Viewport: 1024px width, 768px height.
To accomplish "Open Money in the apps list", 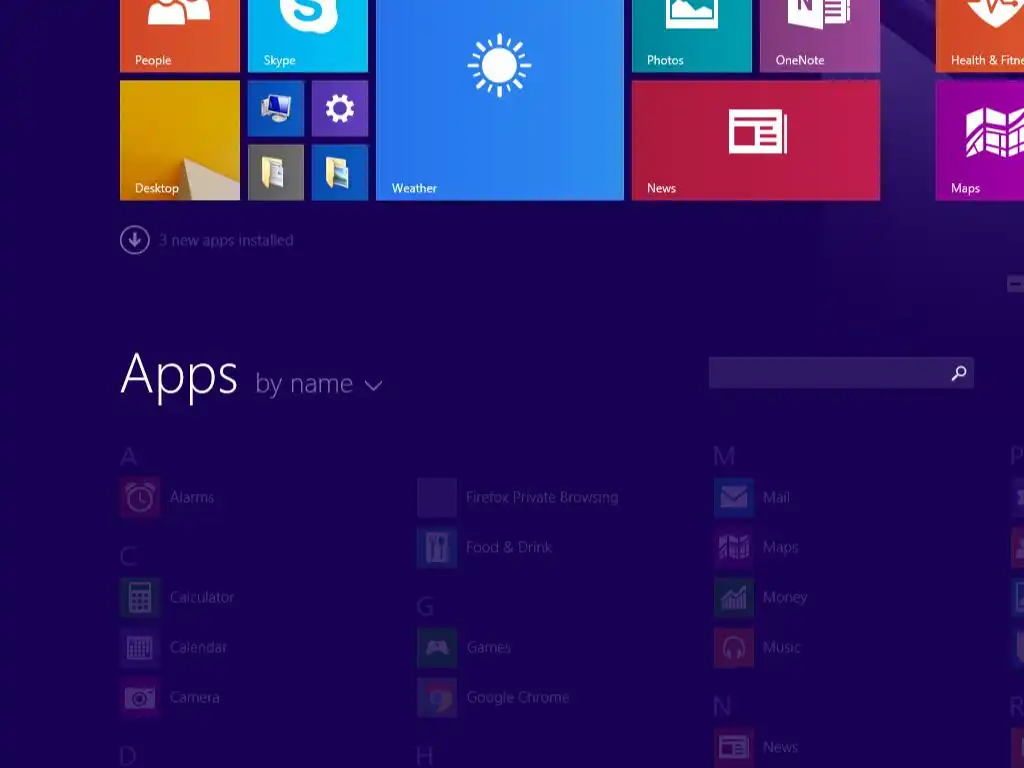I will 761,597.
